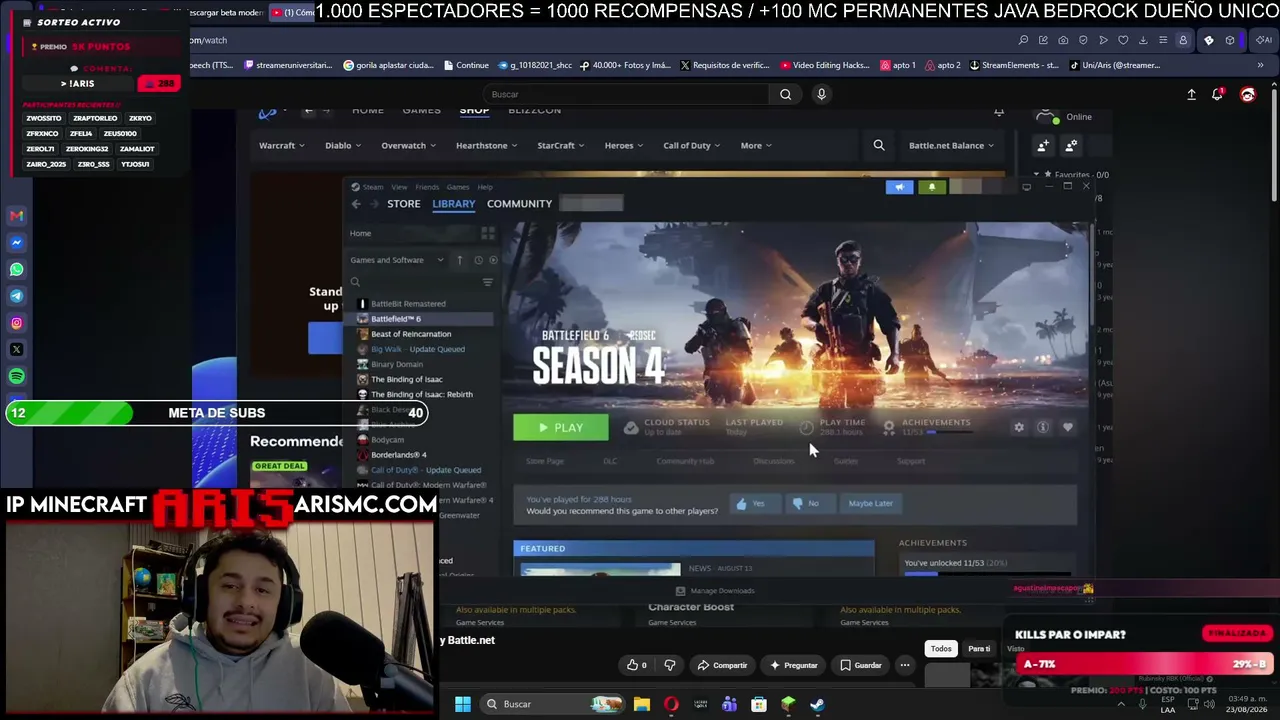
Task: Click the recent activity clock icon in Steam library
Action: (478, 260)
